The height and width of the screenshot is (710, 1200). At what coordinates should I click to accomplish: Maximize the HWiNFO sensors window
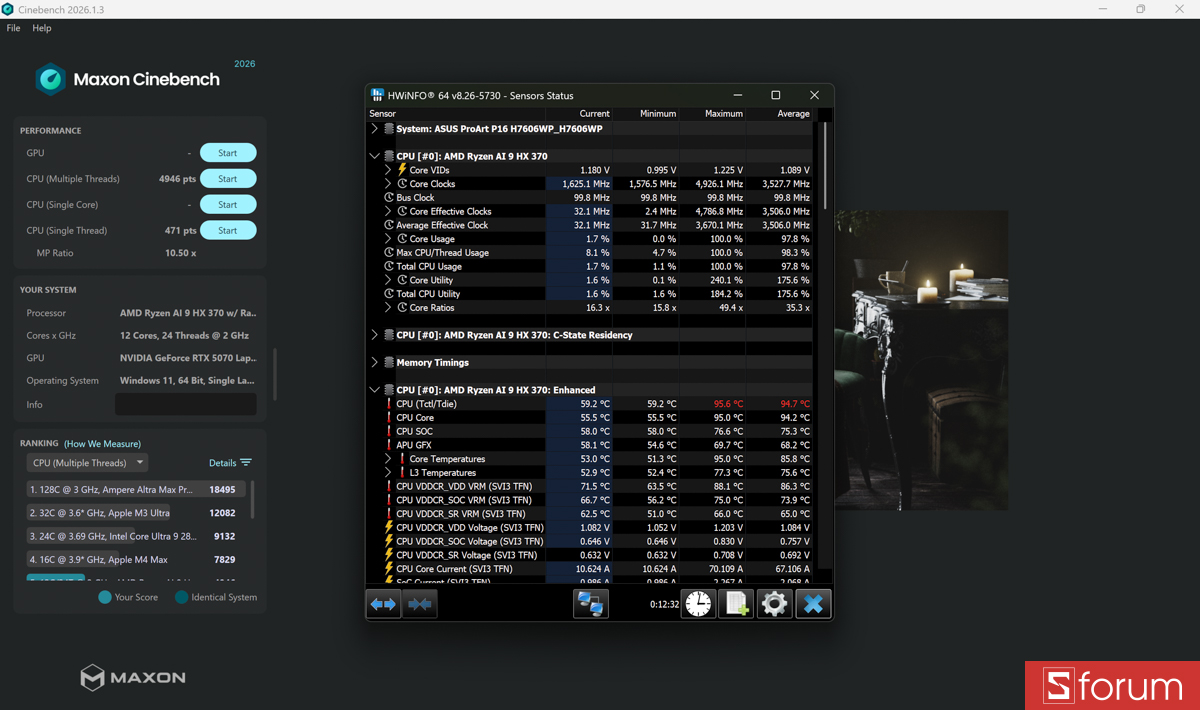point(775,95)
